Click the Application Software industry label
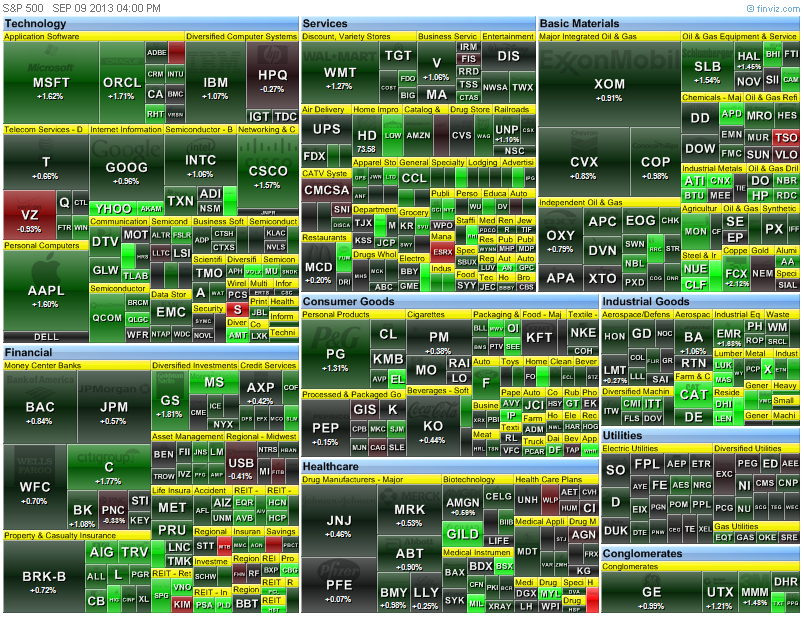Viewport: 804px width, 618px height. coord(42,36)
